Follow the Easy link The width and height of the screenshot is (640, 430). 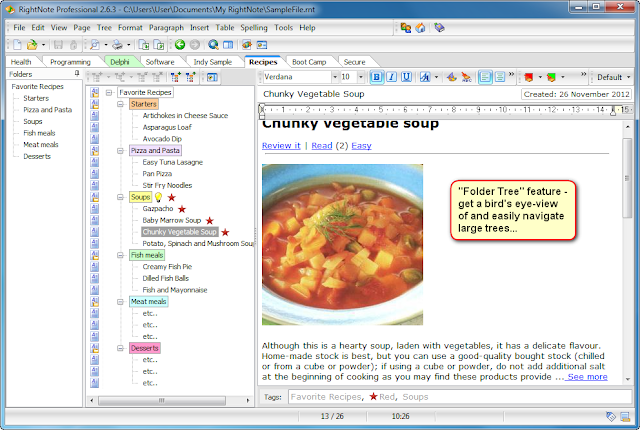tap(361, 146)
